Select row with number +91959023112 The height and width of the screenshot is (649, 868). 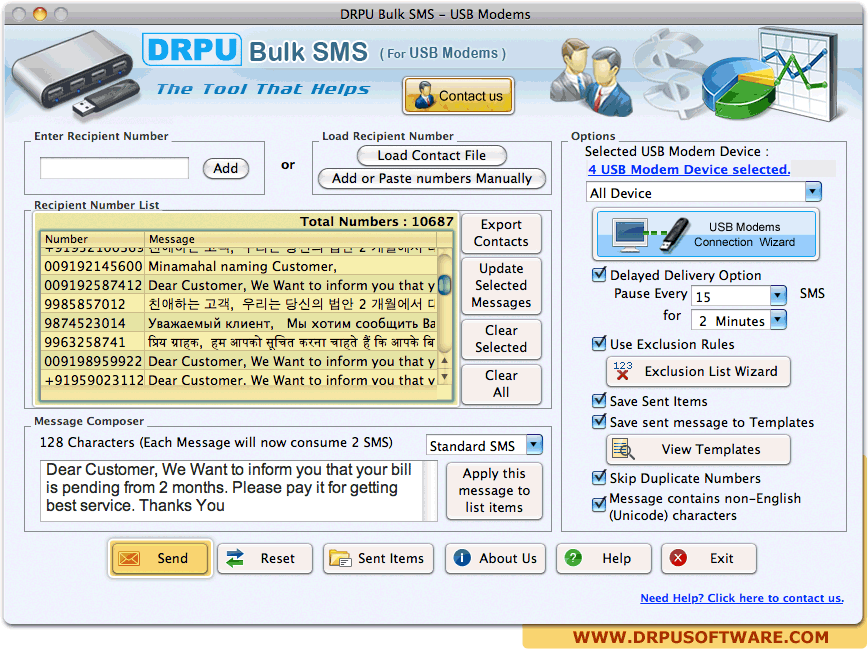240,380
